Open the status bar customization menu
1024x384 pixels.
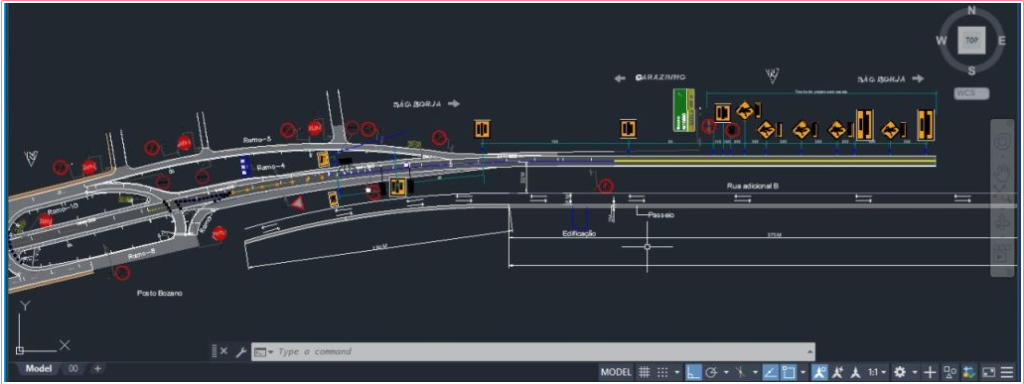(1007, 372)
